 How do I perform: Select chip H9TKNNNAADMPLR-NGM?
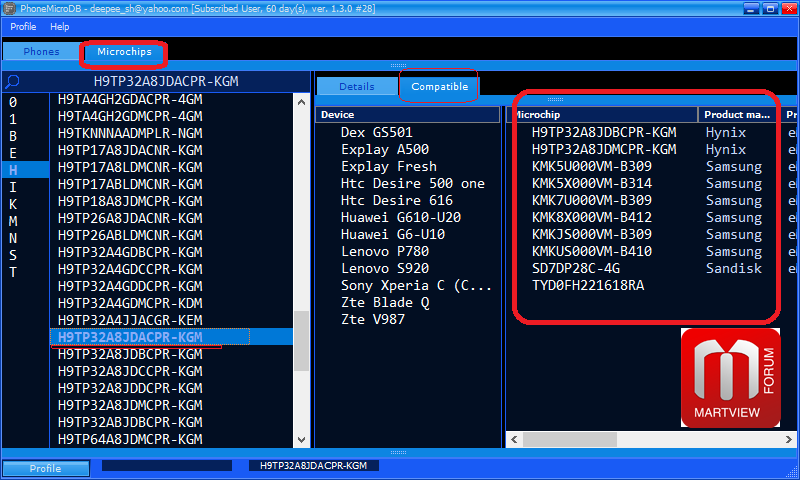click(x=130, y=133)
